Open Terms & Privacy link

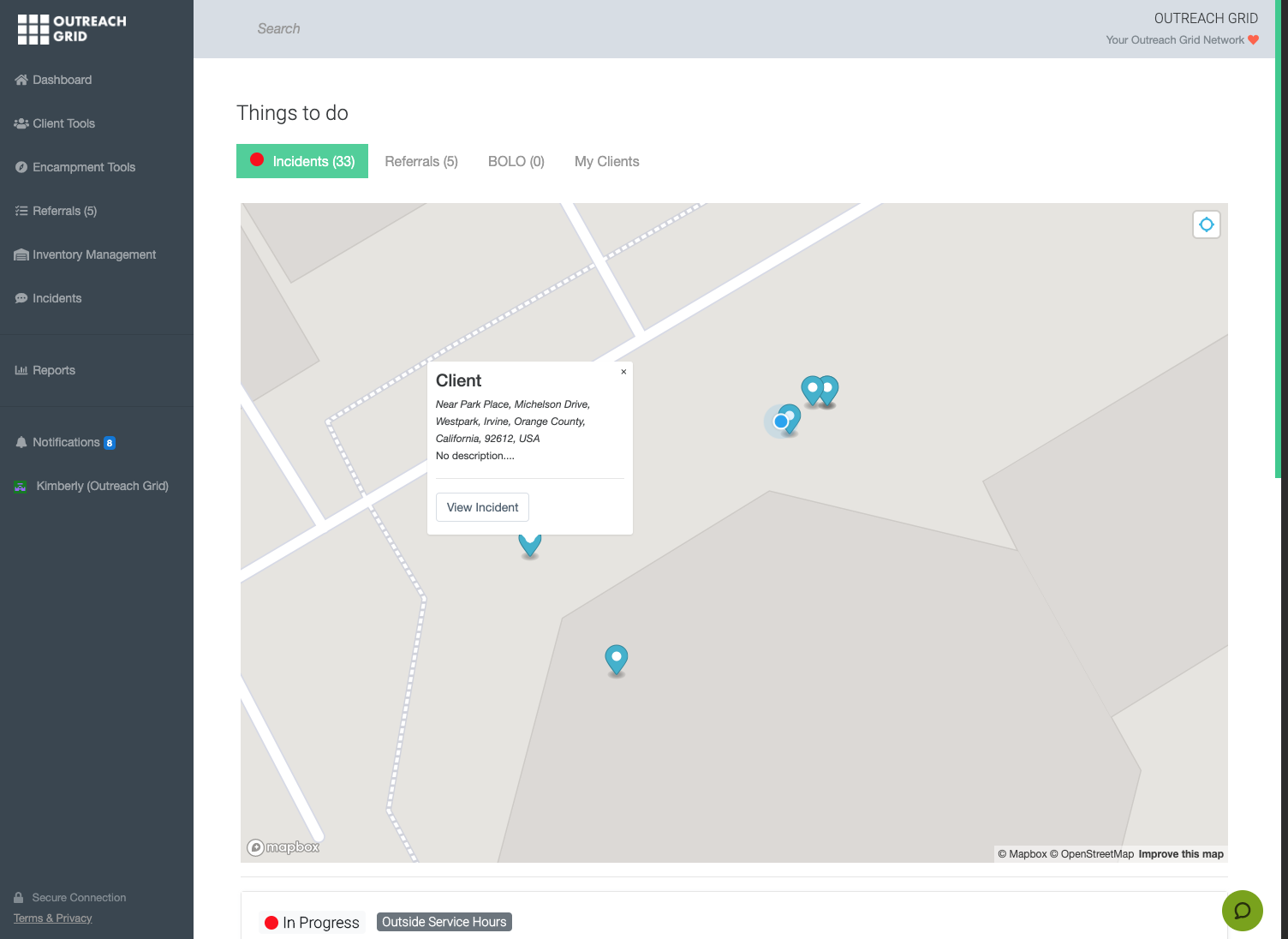click(x=53, y=918)
